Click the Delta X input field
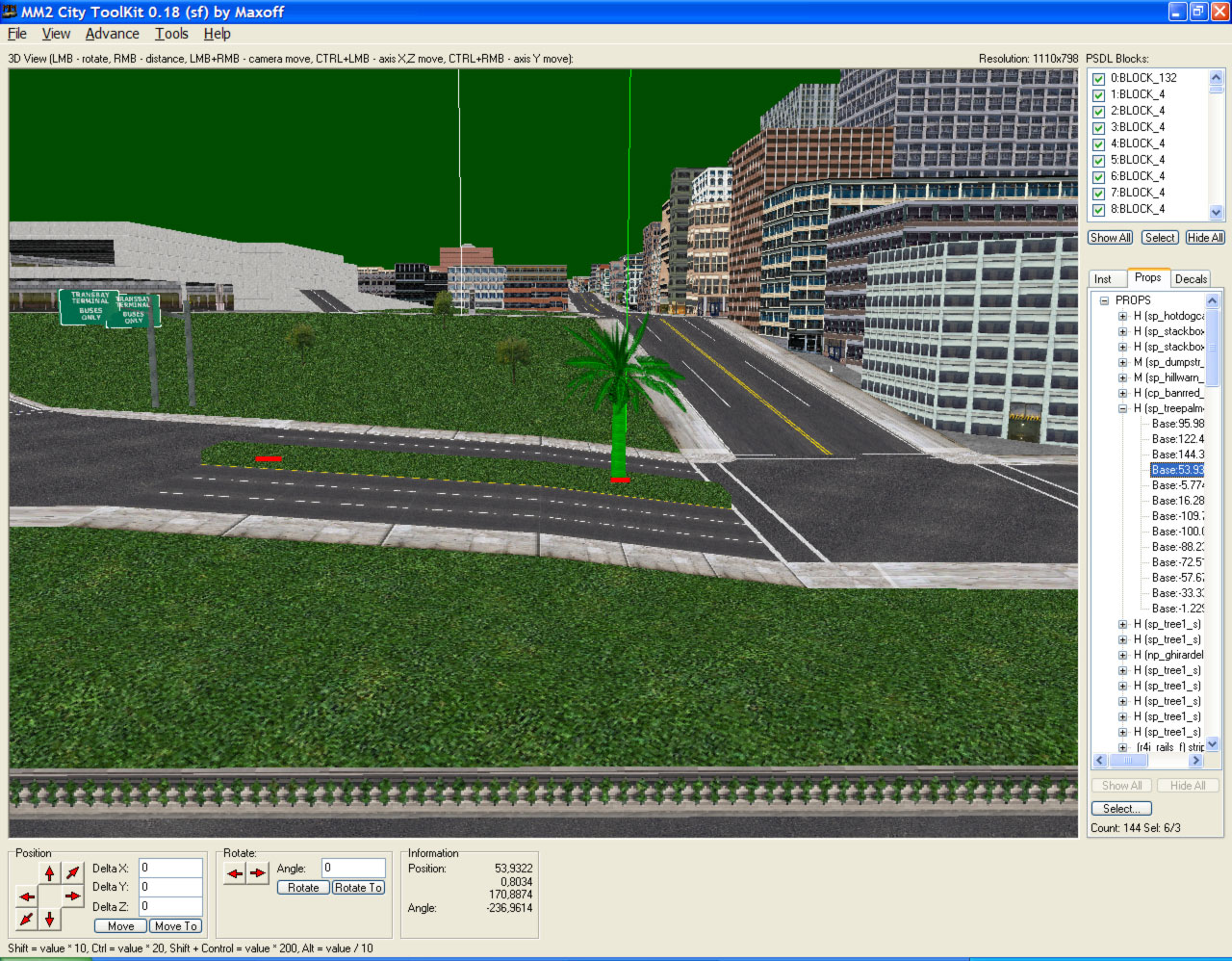 pyautogui.click(x=170, y=868)
